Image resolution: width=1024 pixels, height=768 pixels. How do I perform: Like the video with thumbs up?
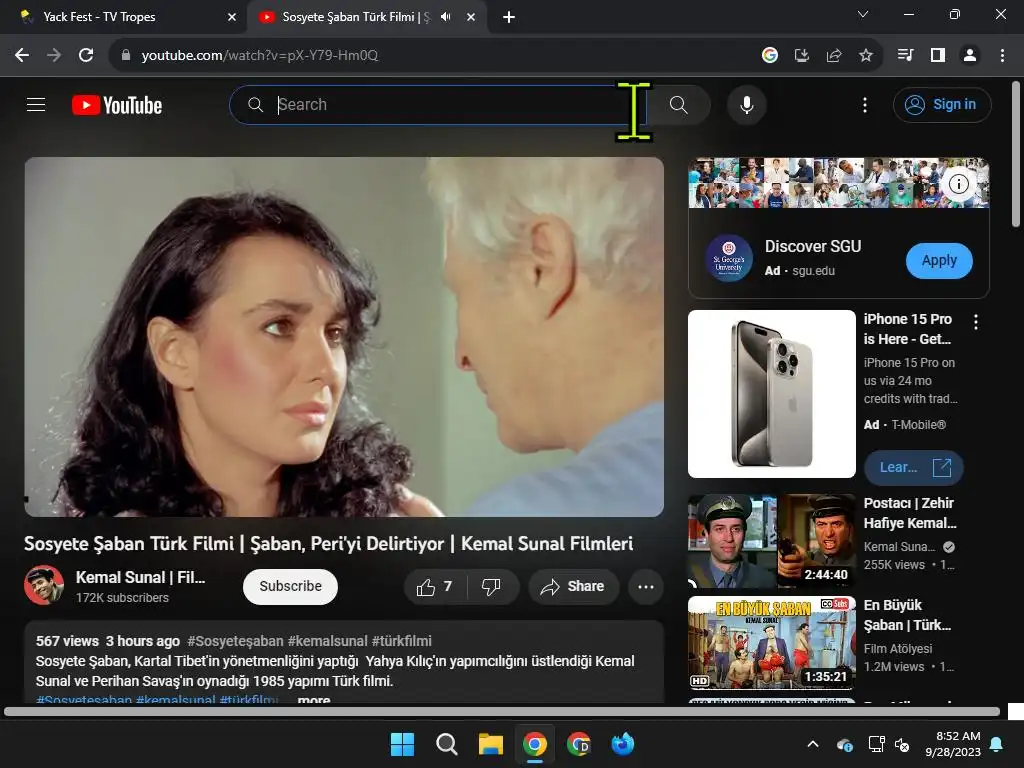[x=435, y=586]
